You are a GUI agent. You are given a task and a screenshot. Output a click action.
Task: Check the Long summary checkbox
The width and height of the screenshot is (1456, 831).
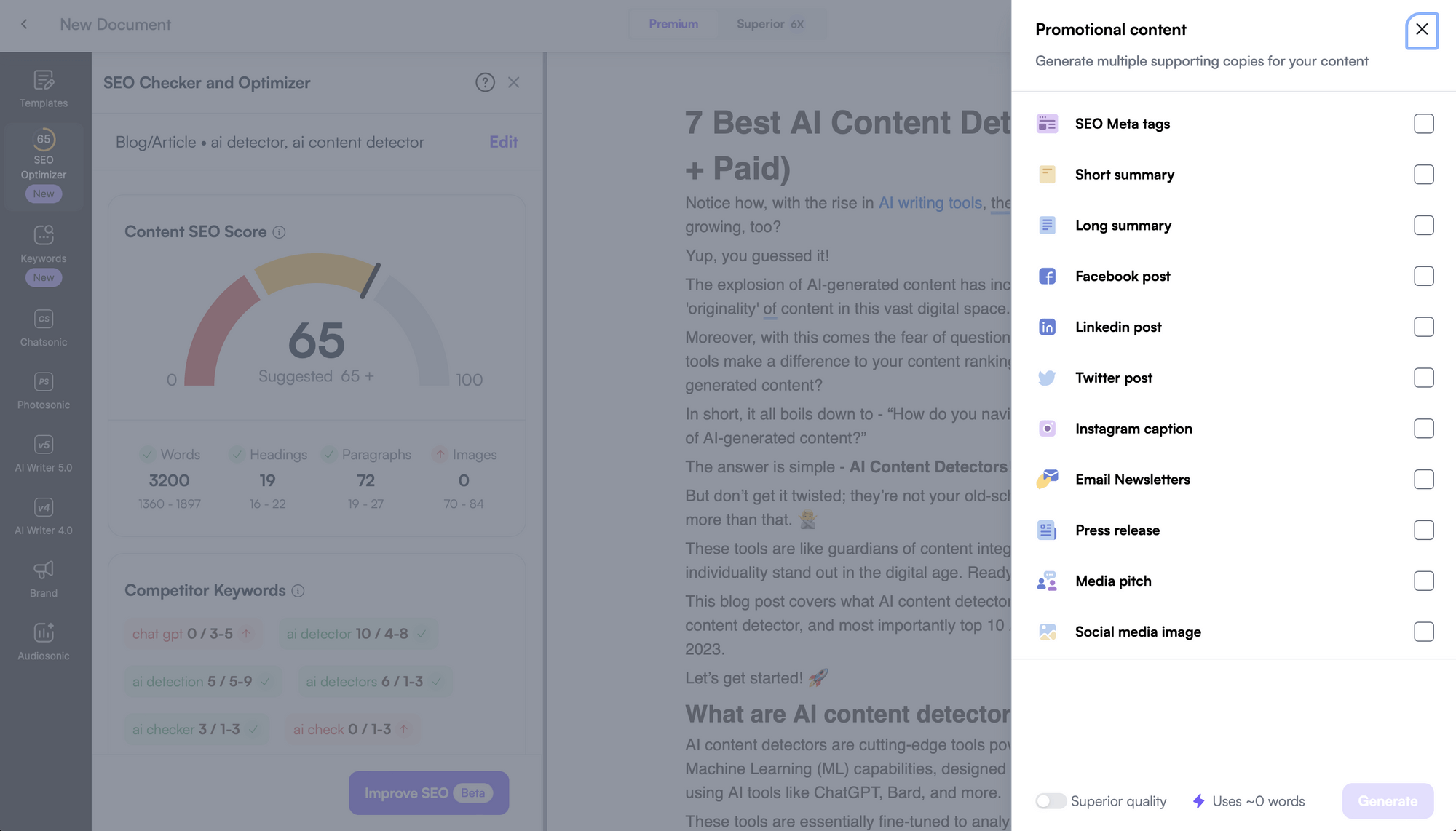click(1423, 226)
